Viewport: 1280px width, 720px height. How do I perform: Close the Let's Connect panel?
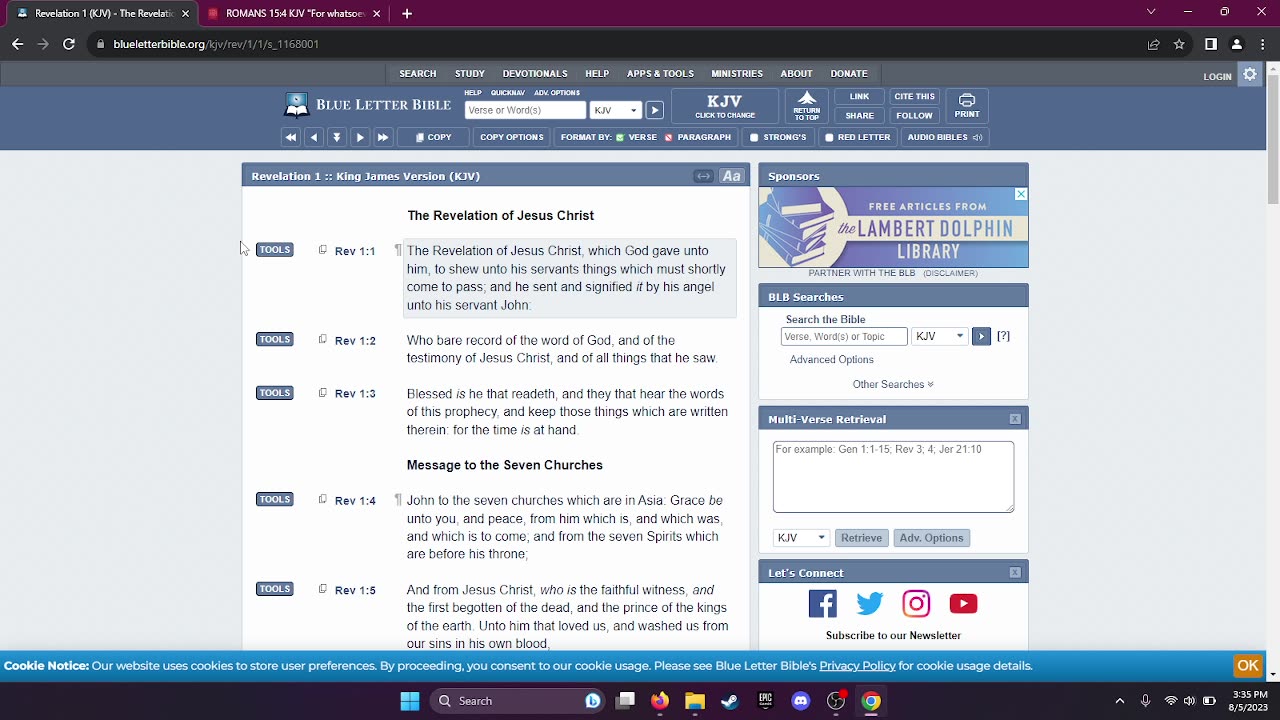point(1015,572)
